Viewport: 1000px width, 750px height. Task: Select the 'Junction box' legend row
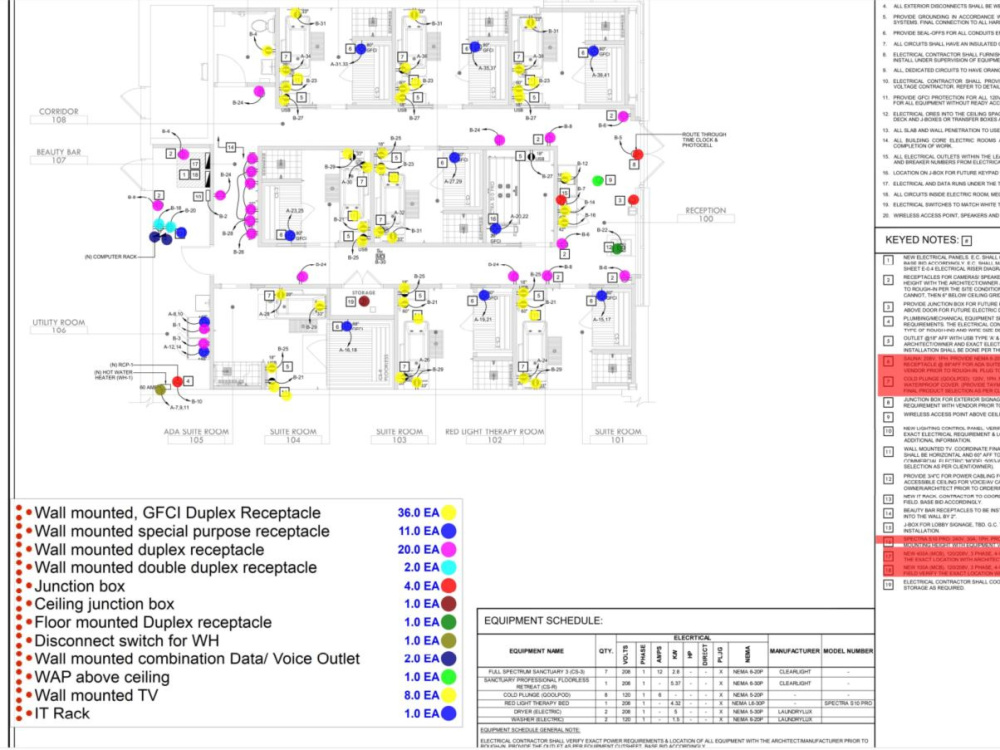coord(236,585)
